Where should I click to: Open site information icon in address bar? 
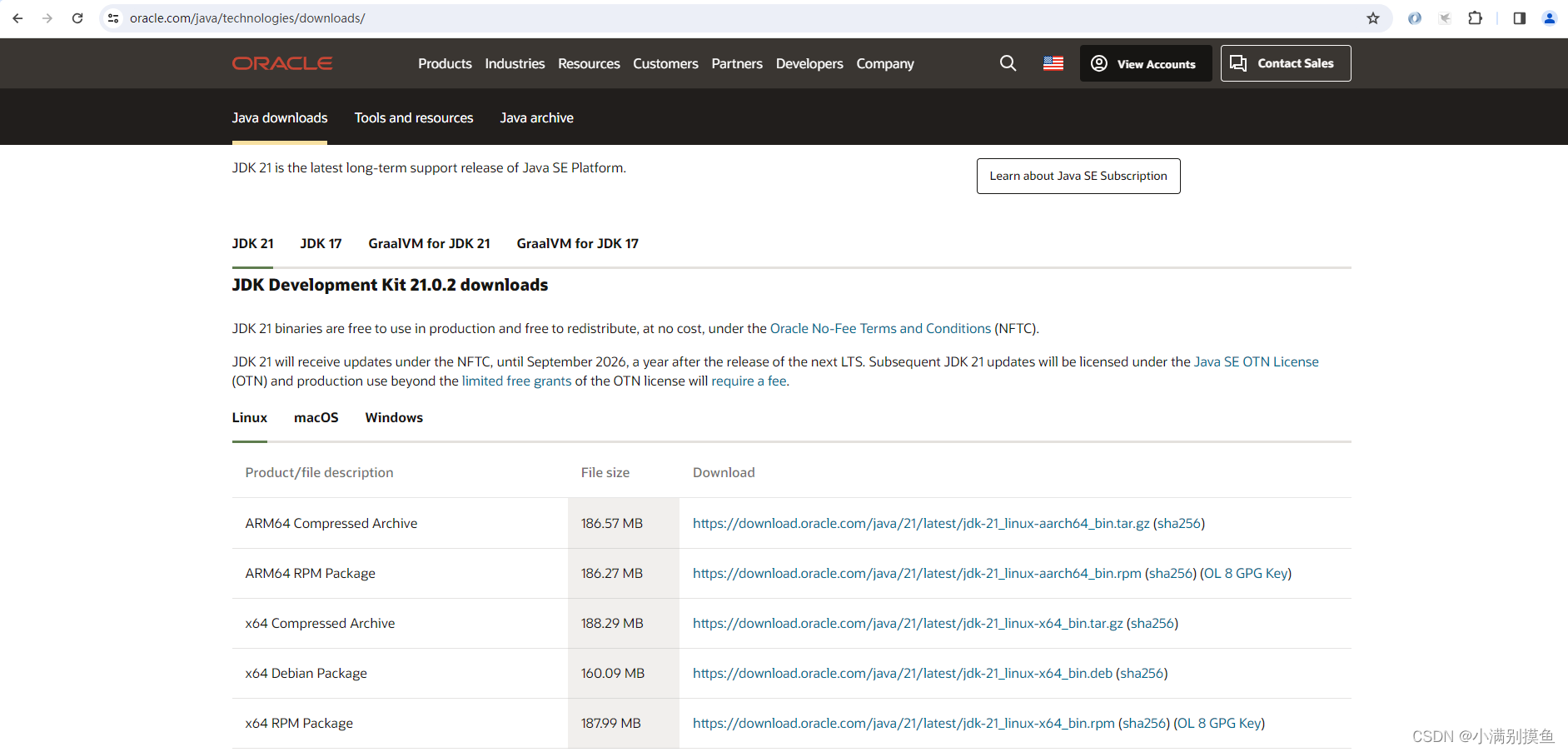click(x=113, y=18)
